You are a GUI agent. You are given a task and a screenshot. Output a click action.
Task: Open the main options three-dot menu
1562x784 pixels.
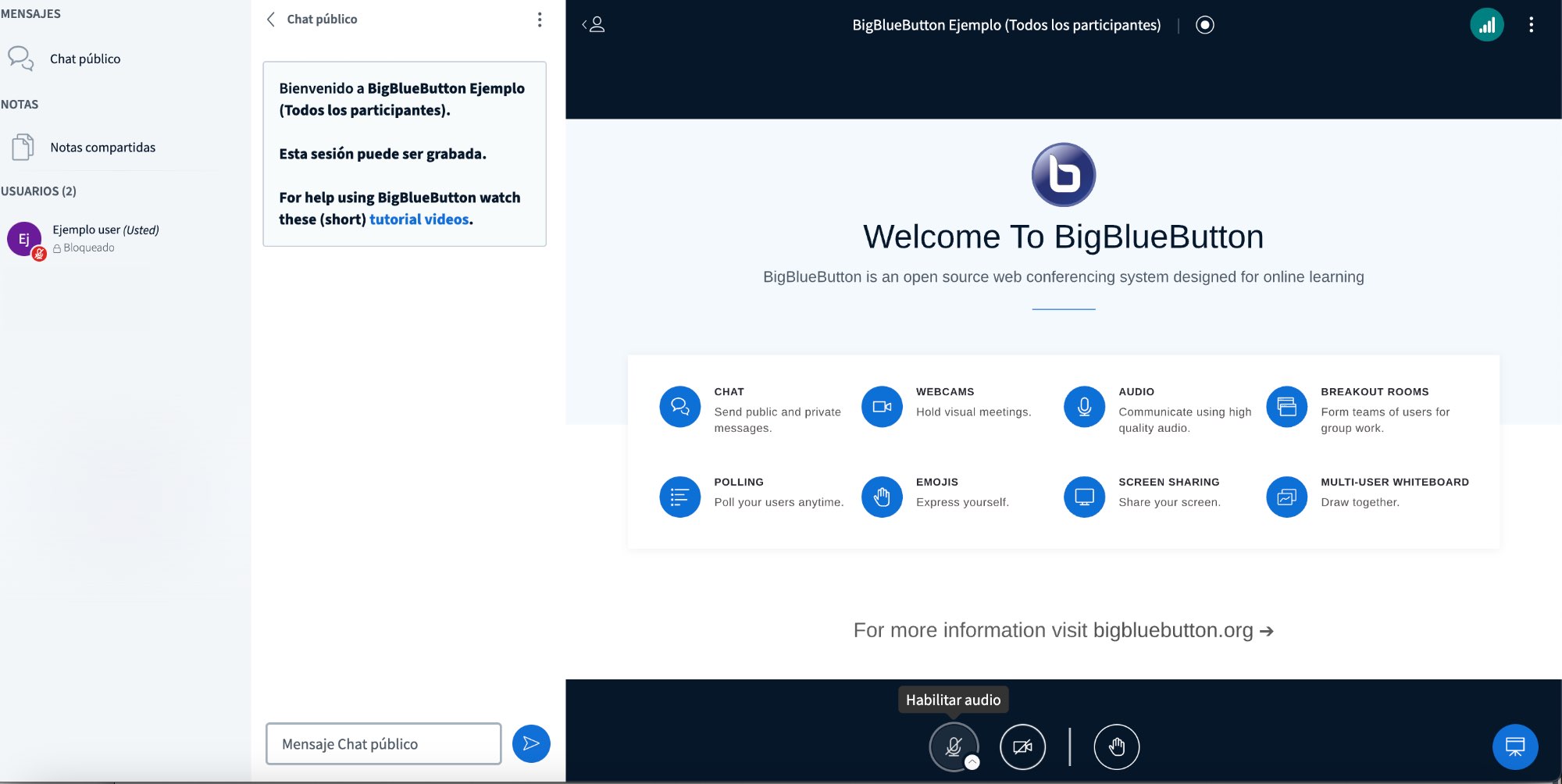click(1531, 25)
